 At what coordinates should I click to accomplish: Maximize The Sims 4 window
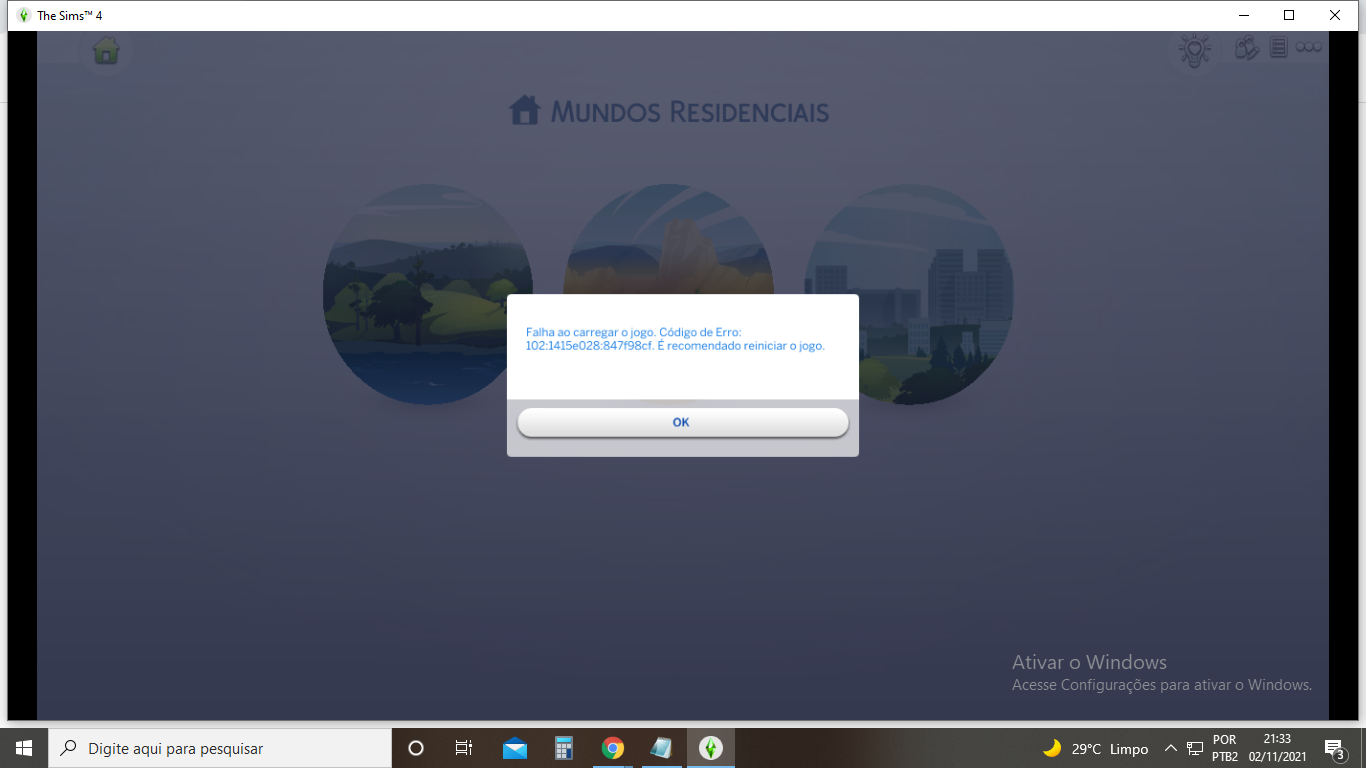tap(1289, 15)
